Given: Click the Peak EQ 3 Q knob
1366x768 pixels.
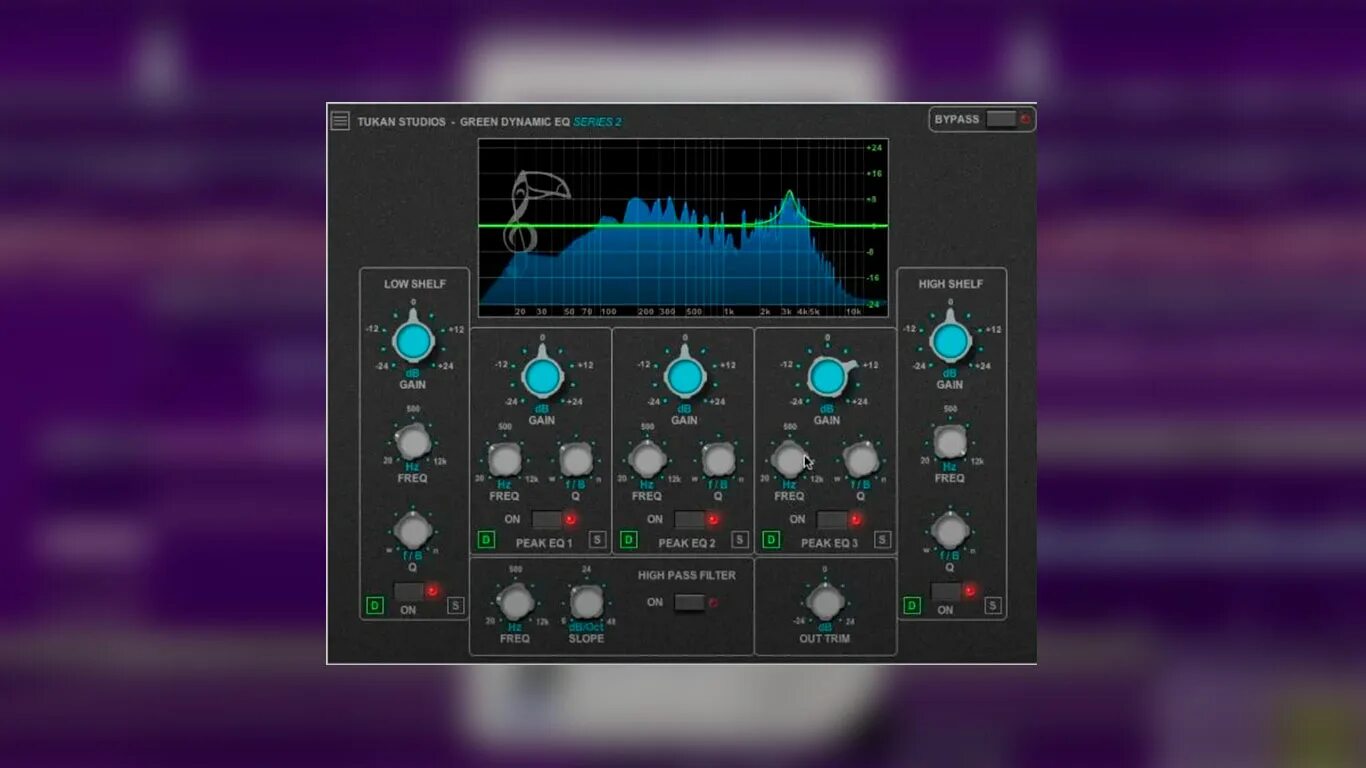Looking at the screenshot, I should point(861,460).
